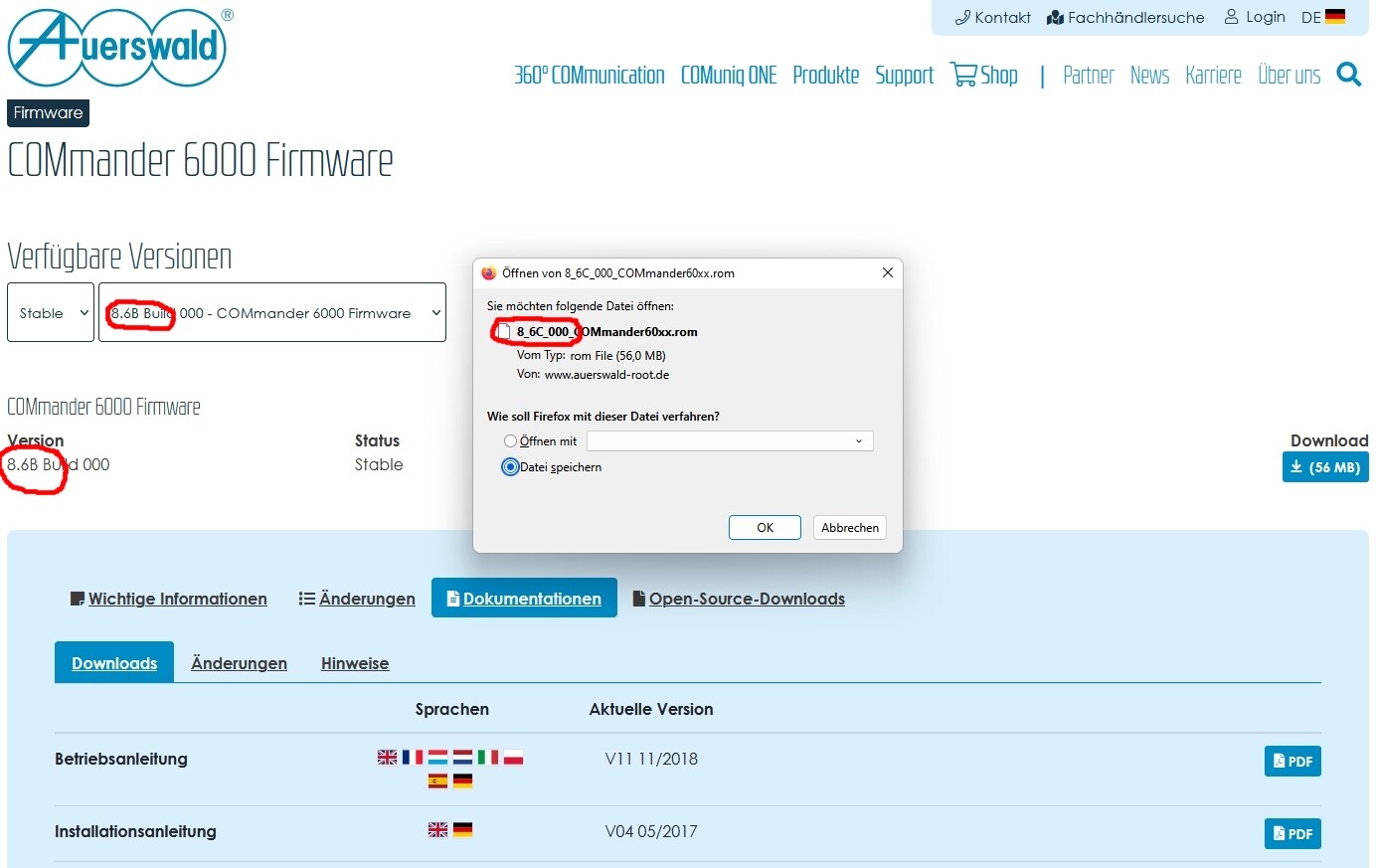Click Abbrechen to cancel the download
Image resolution: width=1376 pixels, height=868 pixels.
coord(849,528)
